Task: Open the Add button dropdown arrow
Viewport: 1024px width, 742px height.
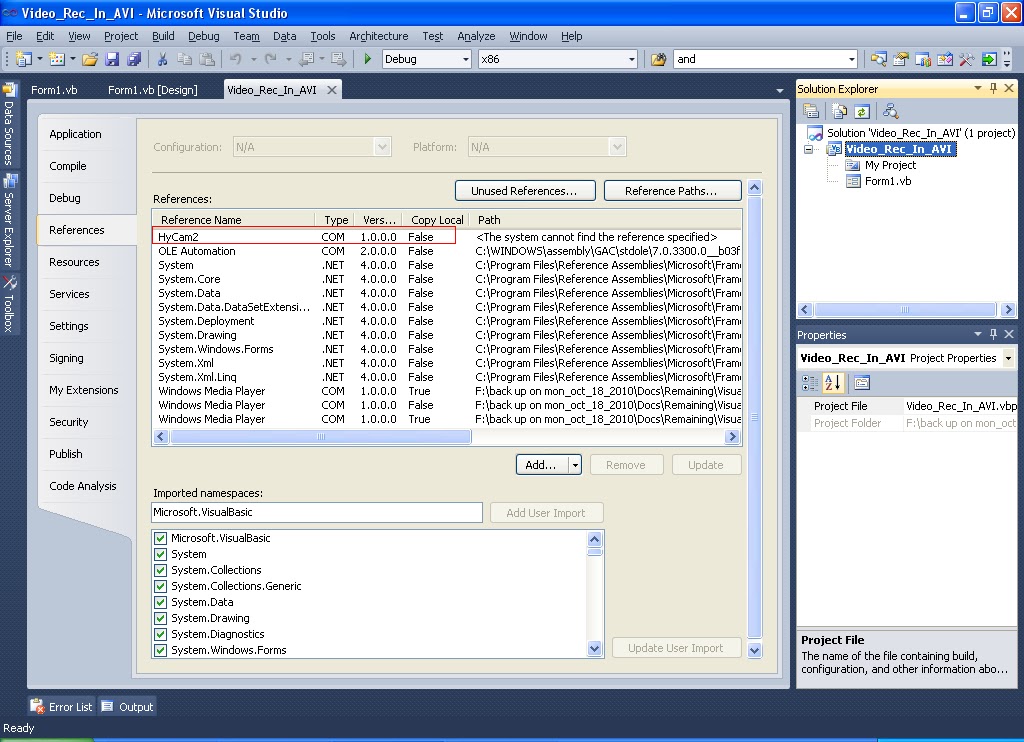Action: 575,465
